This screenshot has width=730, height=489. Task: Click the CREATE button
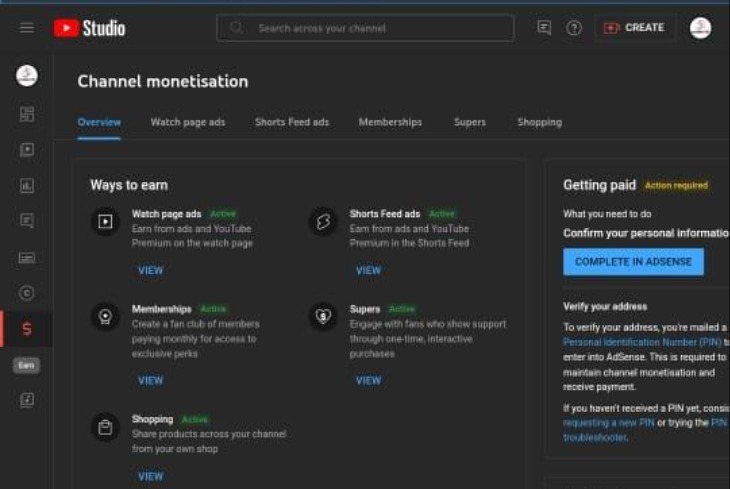[634, 28]
